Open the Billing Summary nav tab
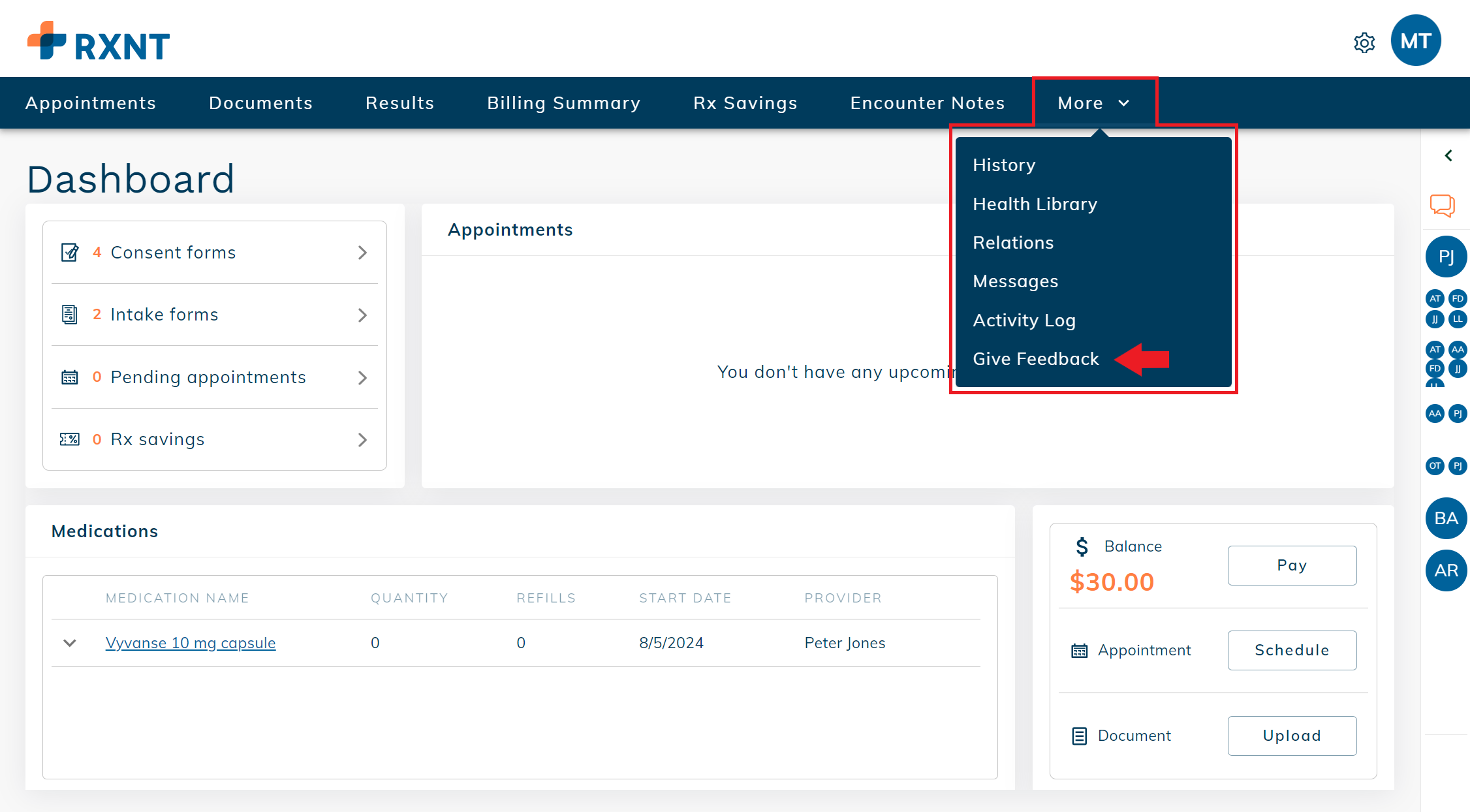Screen dimensions: 1470x812 [x=564, y=102]
